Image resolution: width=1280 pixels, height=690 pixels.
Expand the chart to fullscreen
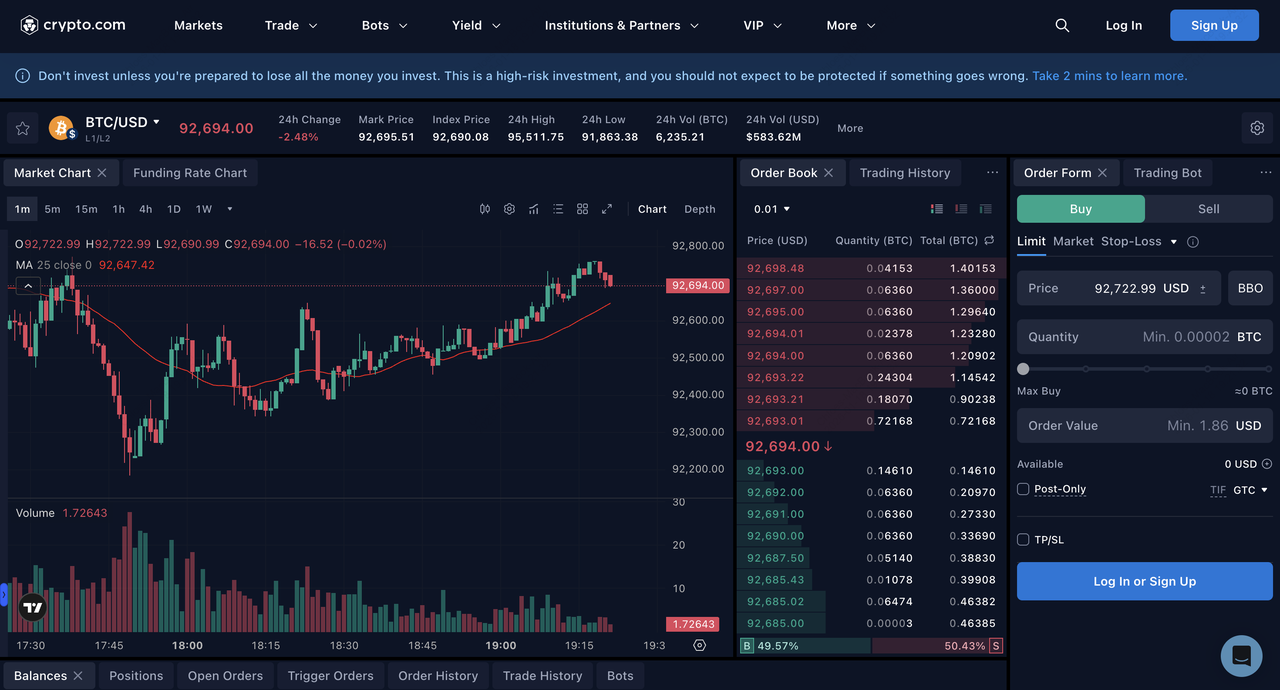click(x=607, y=209)
